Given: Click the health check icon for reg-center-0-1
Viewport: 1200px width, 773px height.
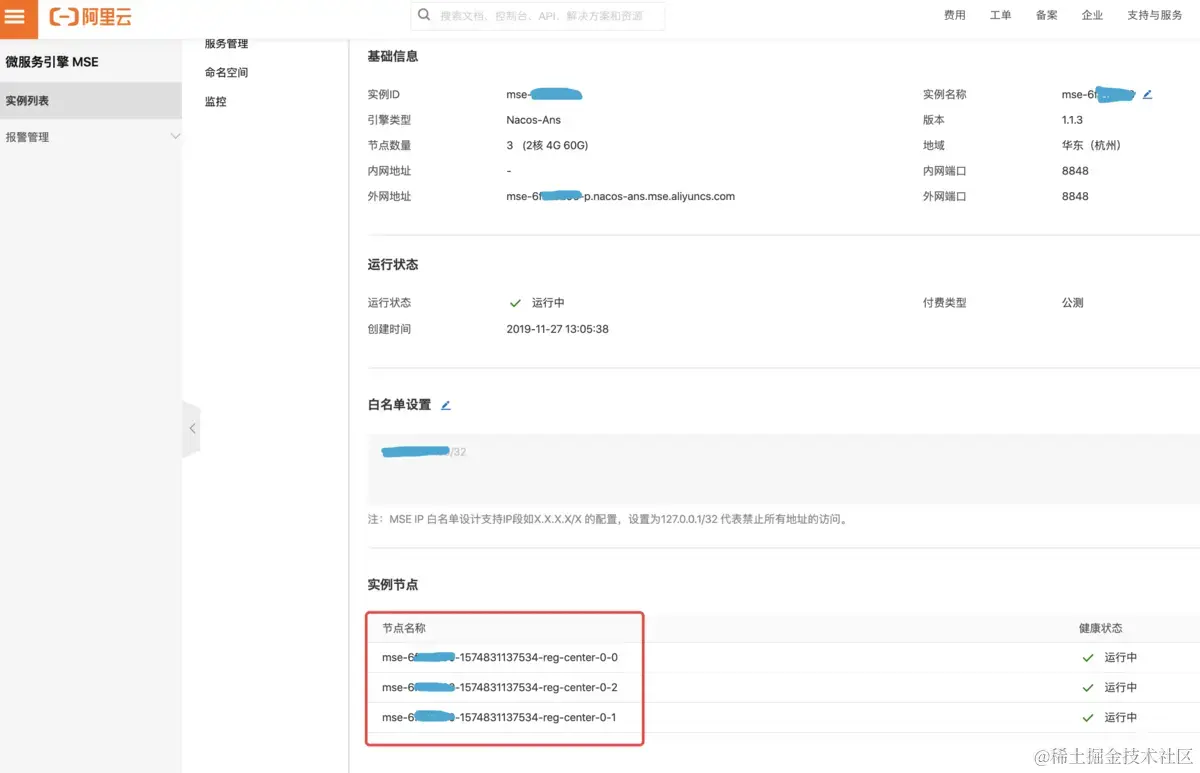Looking at the screenshot, I should (1088, 718).
